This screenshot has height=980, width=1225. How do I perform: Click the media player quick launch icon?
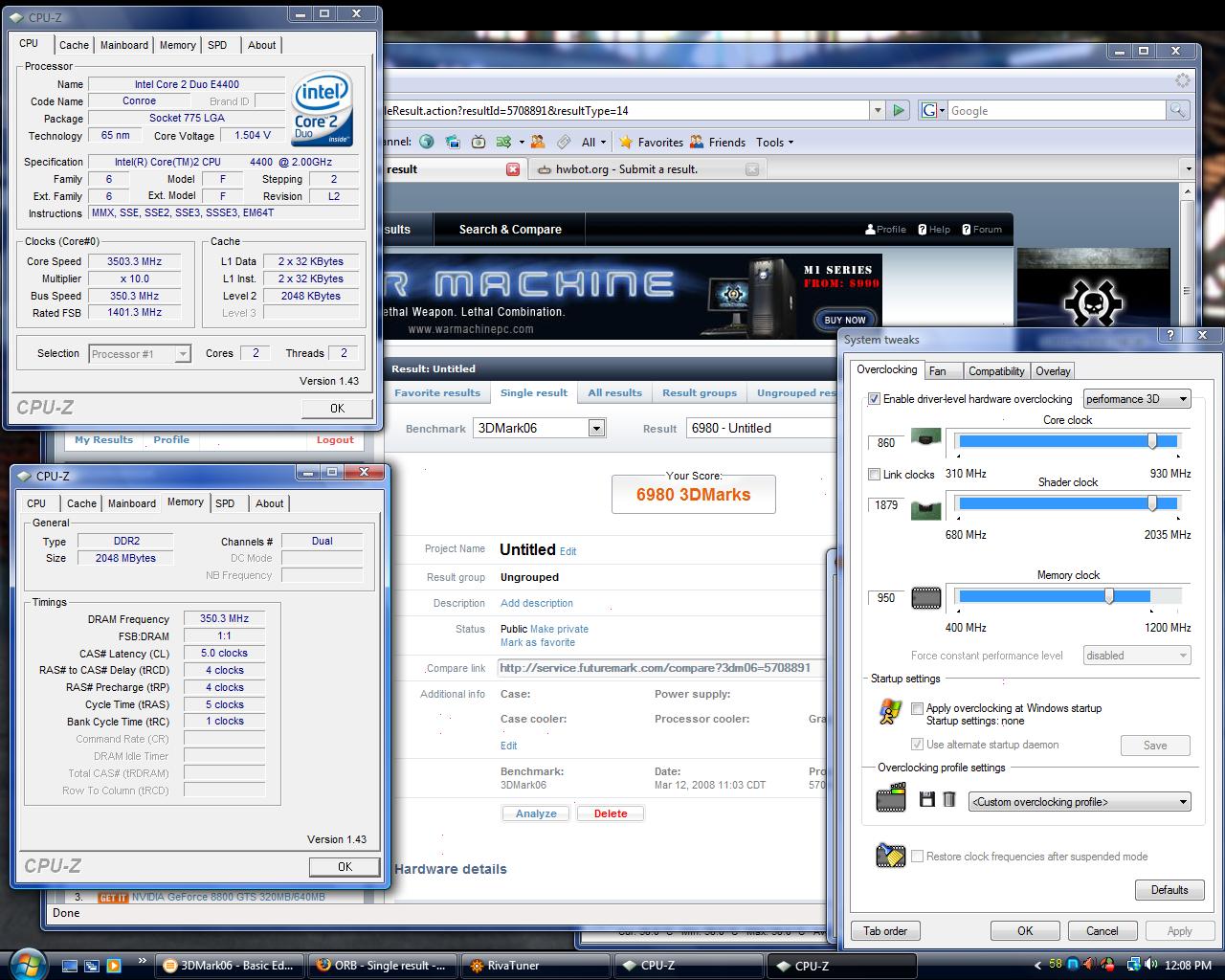(x=113, y=965)
